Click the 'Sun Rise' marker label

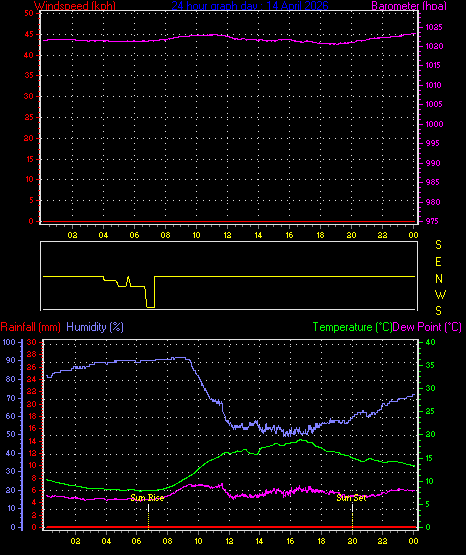point(147,498)
